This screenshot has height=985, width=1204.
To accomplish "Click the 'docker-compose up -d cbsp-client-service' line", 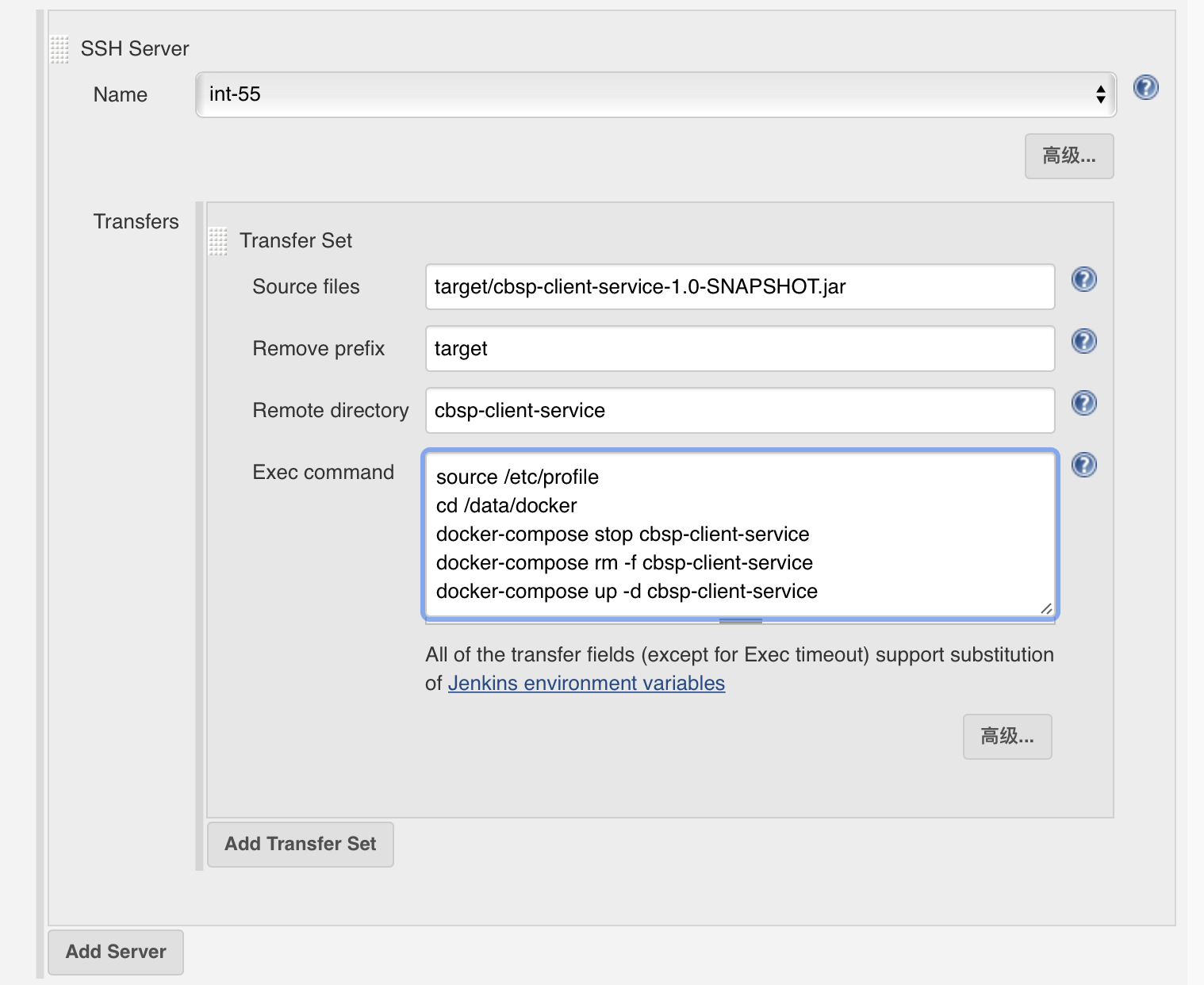I will click(627, 592).
